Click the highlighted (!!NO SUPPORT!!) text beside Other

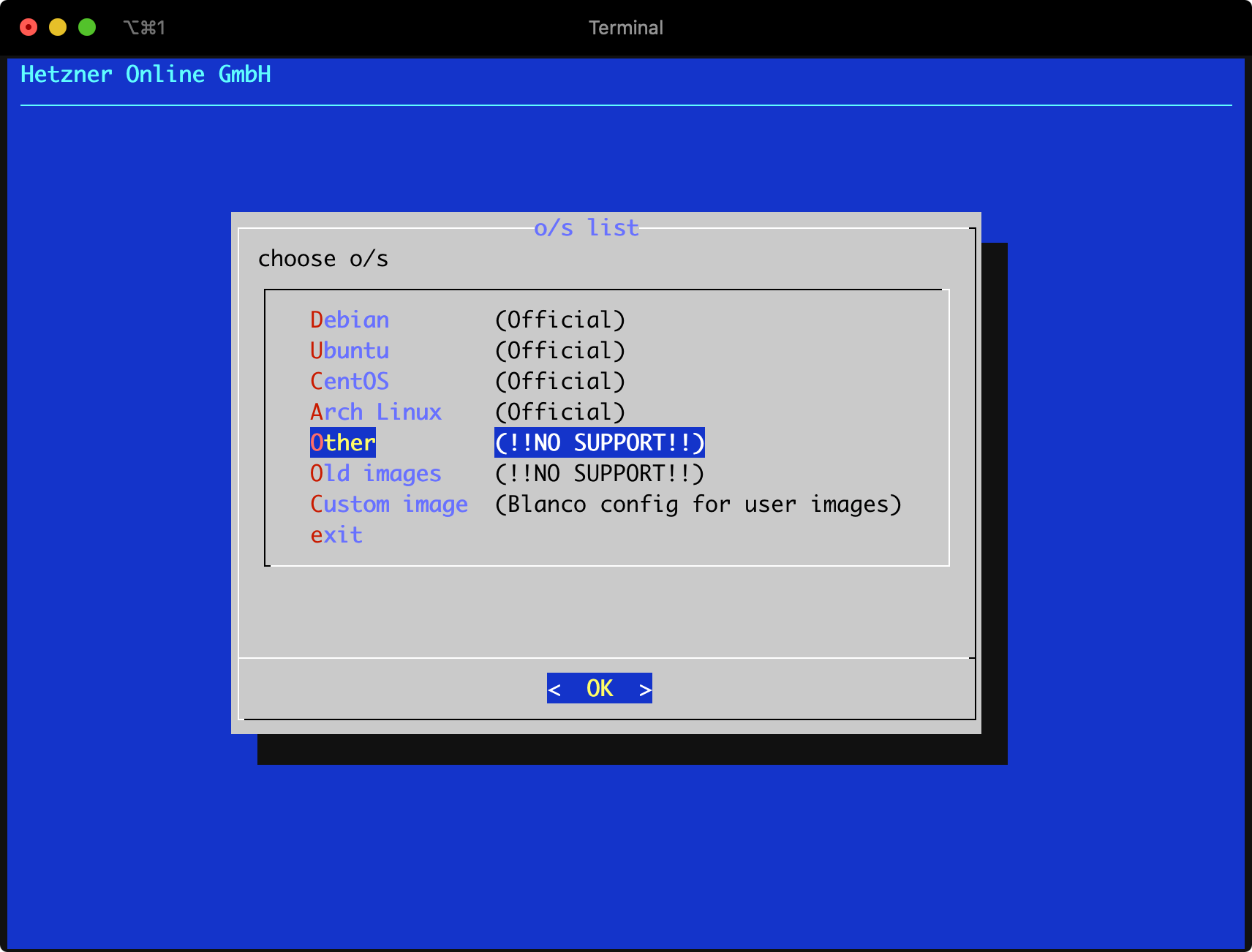pos(600,442)
